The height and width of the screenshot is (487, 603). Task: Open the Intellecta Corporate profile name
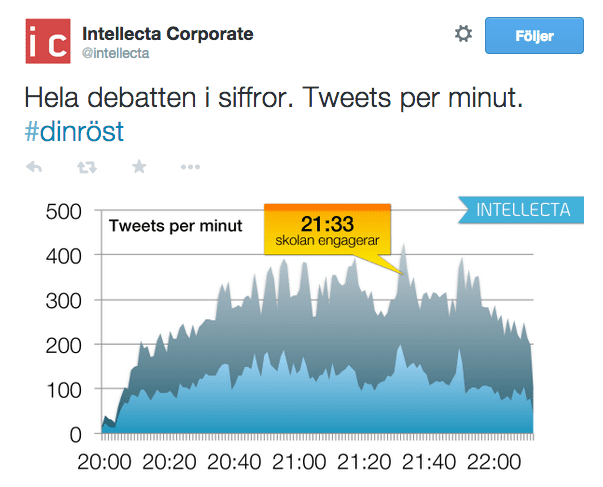[x=167, y=34]
